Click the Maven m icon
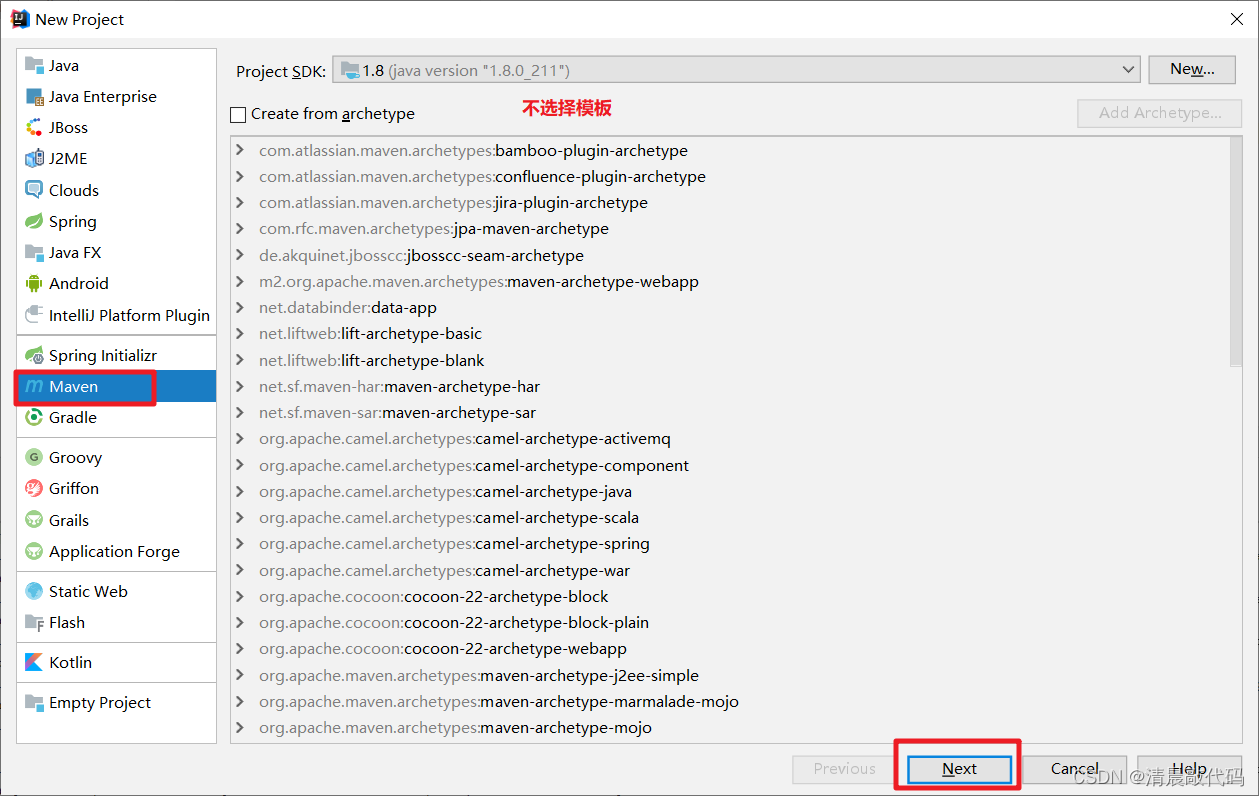Image resolution: width=1259 pixels, height=796 pixels. click(x=34, y=386)
